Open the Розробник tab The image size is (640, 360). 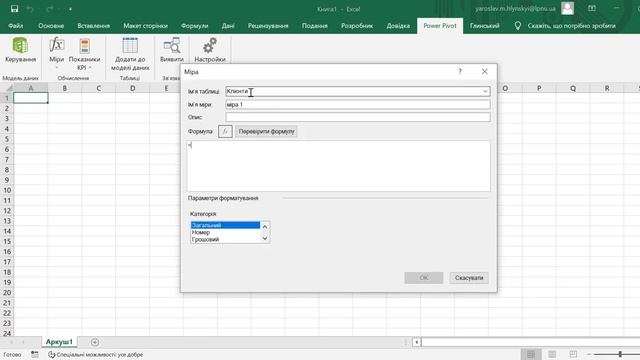pyautogui.click(x=357, y=26)
